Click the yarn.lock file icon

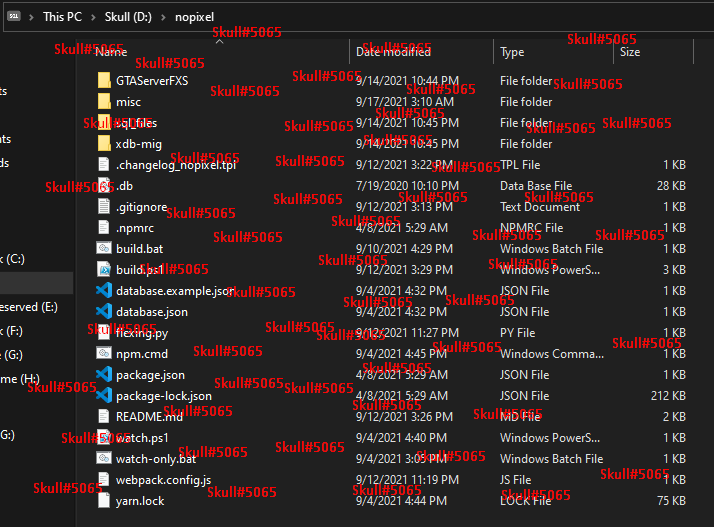click(104, 500)
